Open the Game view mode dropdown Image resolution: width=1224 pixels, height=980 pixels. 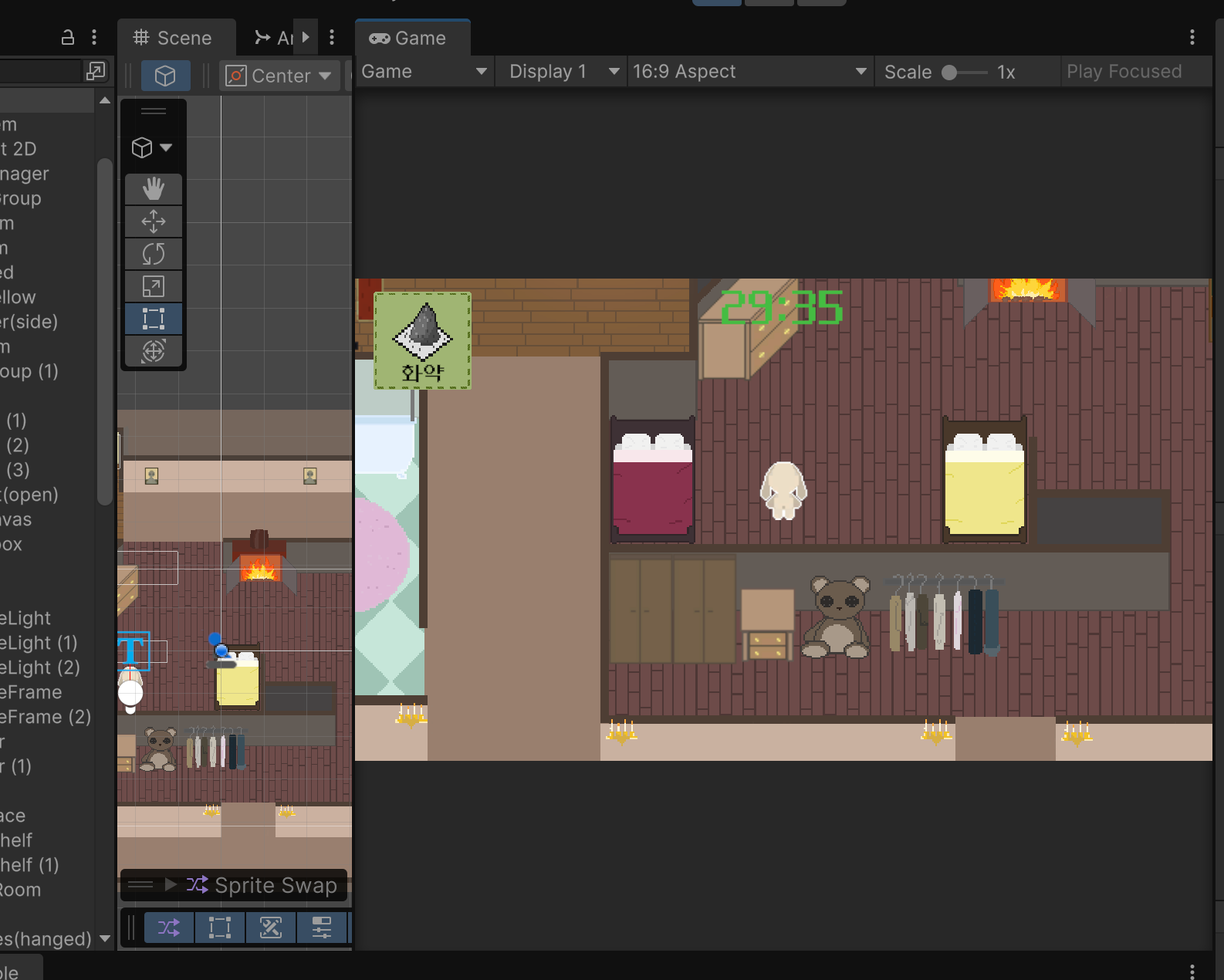pyautogui.click(x=424, y=72)
